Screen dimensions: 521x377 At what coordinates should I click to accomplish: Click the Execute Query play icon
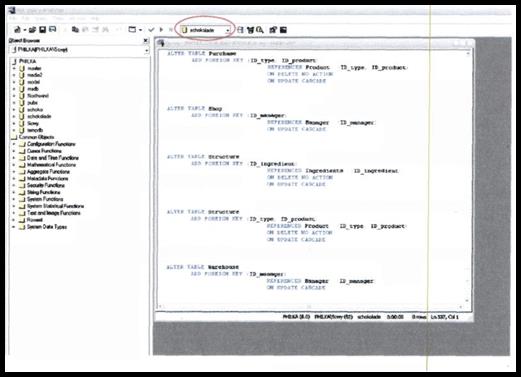(161, 30)
